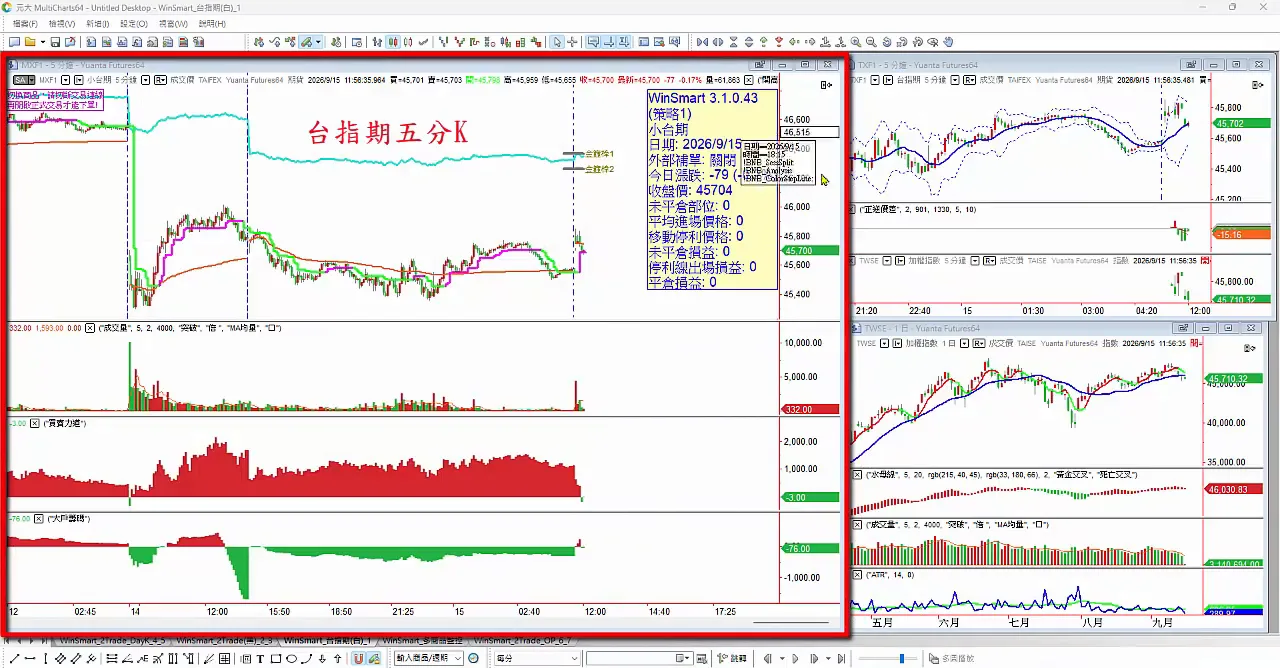
Task: Adjust the playback speed slider
Action: coord(901,659)
